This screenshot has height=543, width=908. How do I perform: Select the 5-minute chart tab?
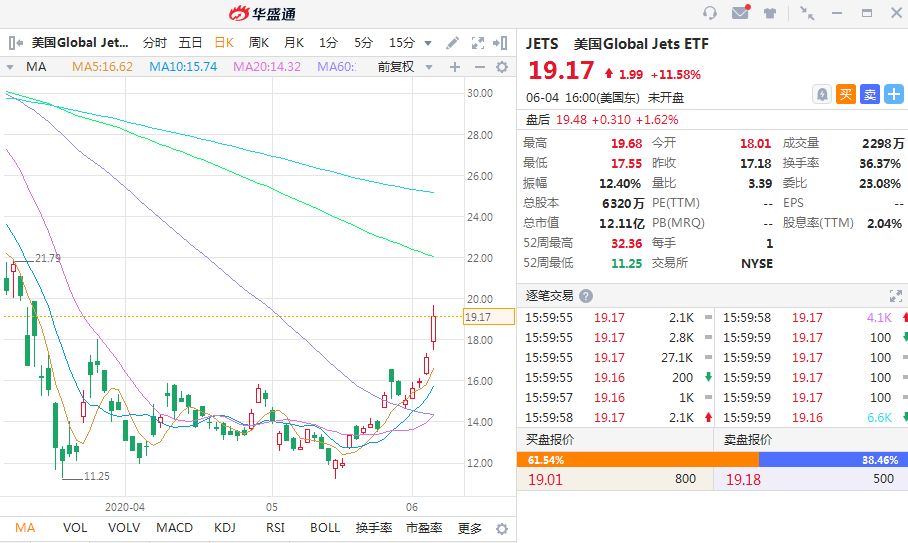coord(364,43)
